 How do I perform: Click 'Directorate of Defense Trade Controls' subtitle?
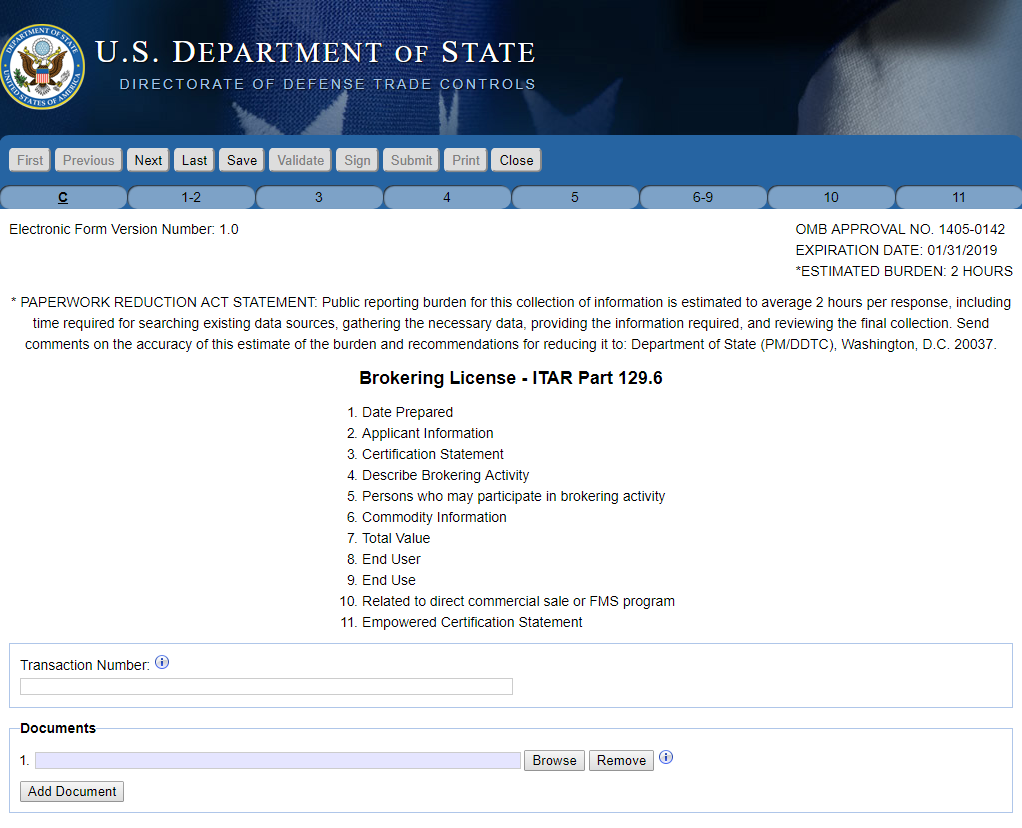[328, 84]
